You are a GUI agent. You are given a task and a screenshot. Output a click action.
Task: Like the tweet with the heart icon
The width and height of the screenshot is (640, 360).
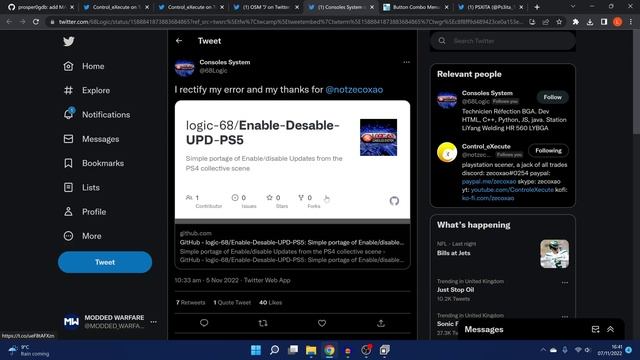[x=322, y=323]
